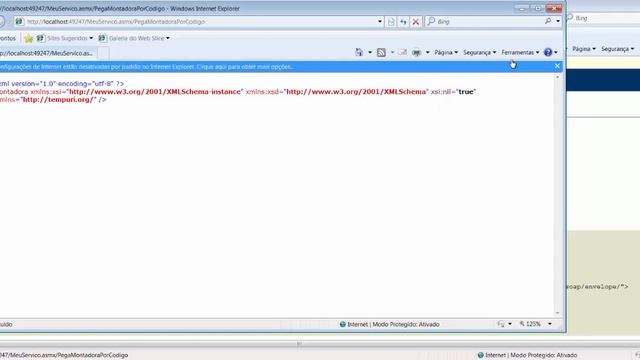Click the blue information bar message

point(147,67)
